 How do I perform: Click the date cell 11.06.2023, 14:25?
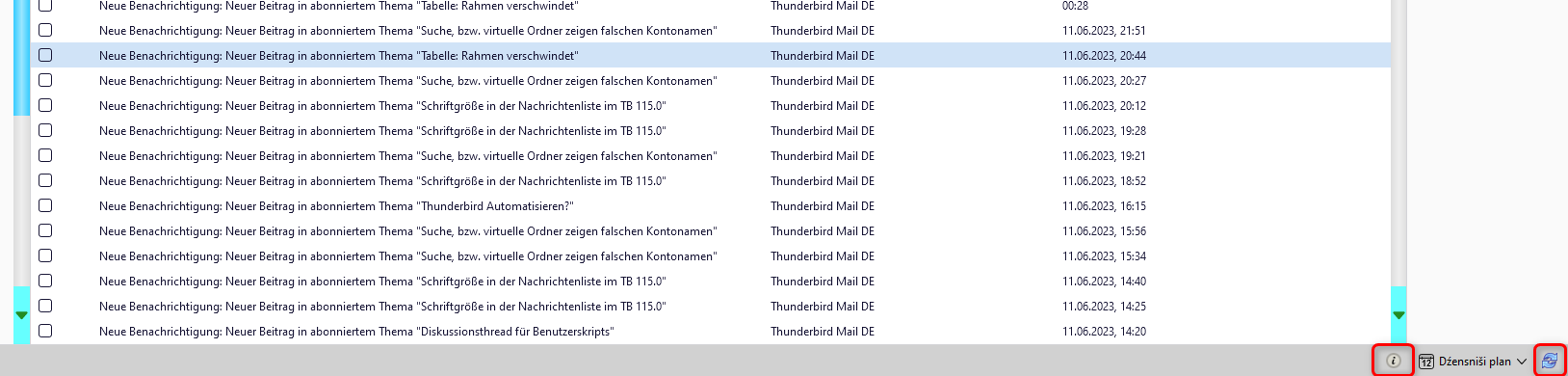click(1104, 307)
